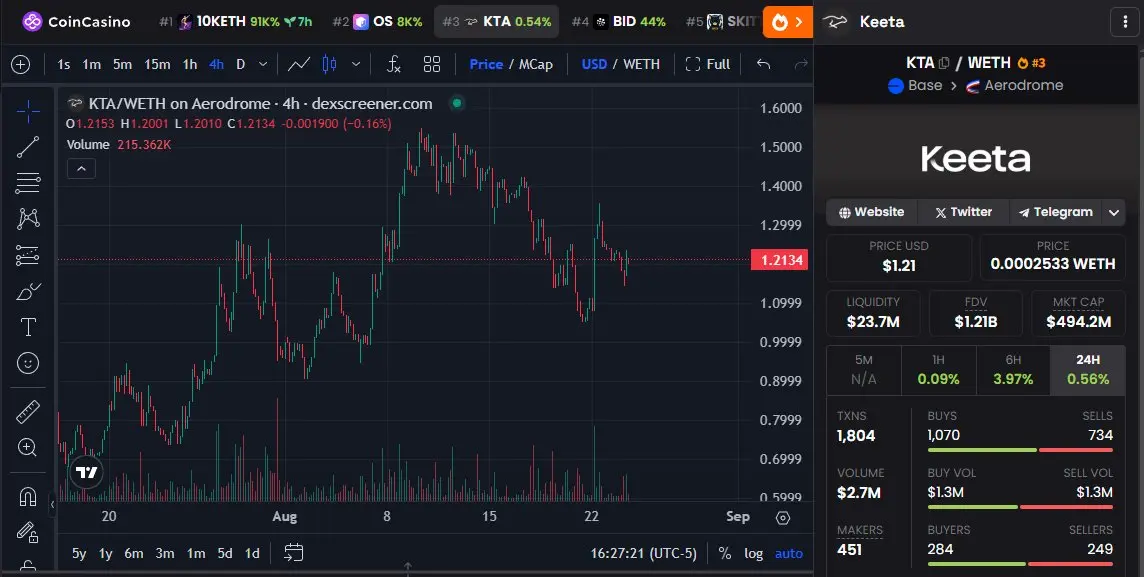The width and height of the screenshot is (1144, 577).
Task: Open chart settings gear icon
Action: [783, 518]
